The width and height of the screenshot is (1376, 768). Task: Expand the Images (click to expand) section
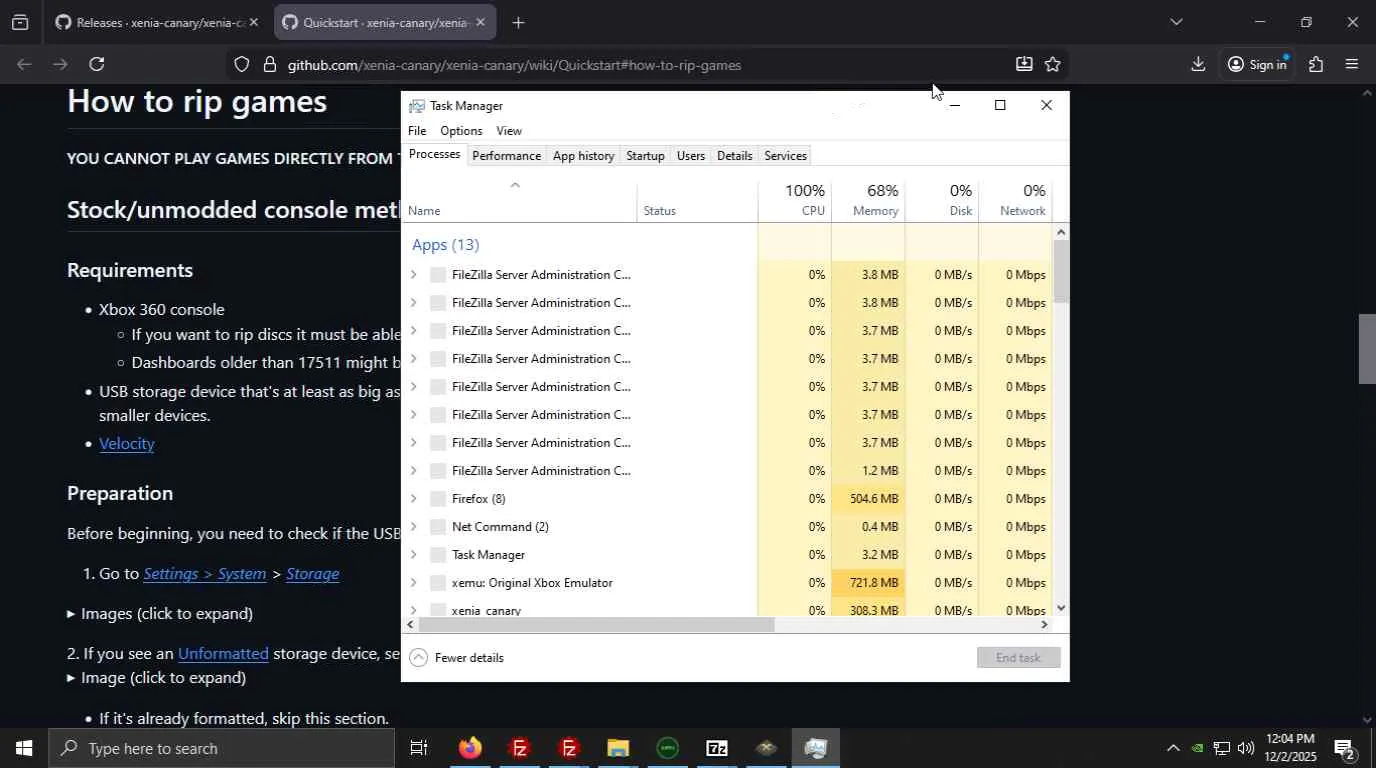pos(160,614)
